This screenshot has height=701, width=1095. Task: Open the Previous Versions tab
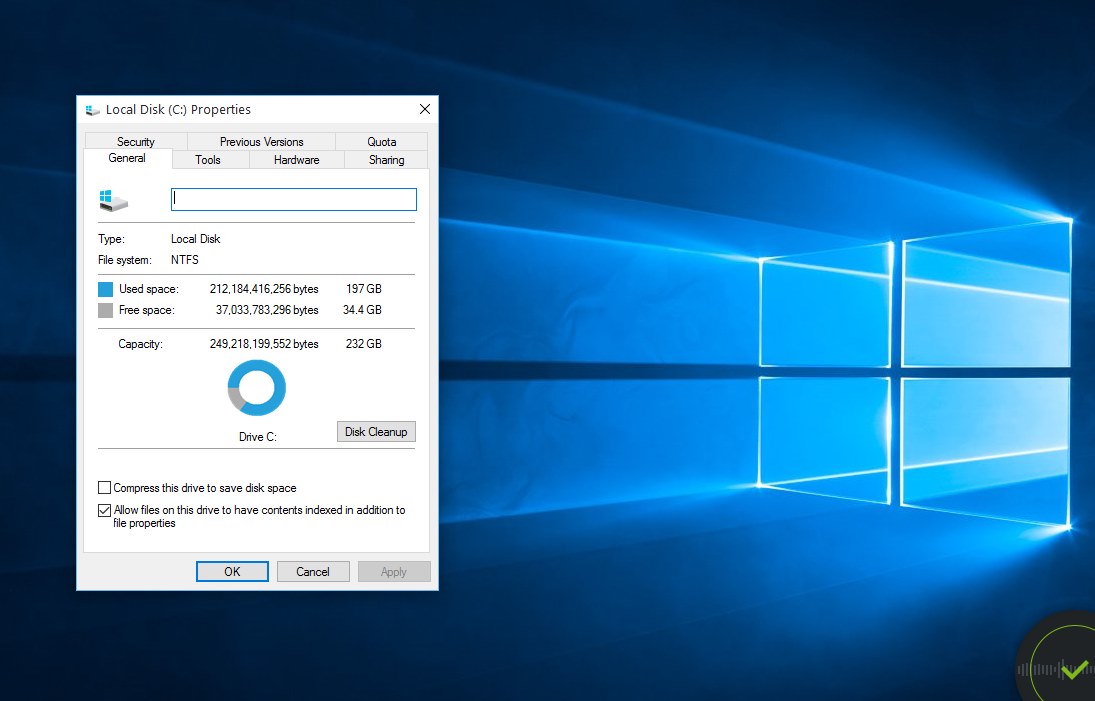[260, 141]
